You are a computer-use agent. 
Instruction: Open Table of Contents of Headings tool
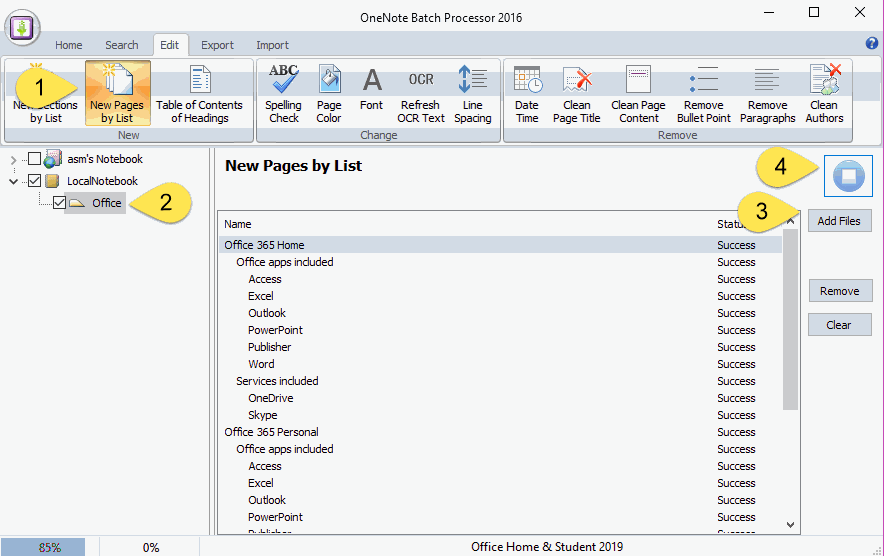[200, 93]
